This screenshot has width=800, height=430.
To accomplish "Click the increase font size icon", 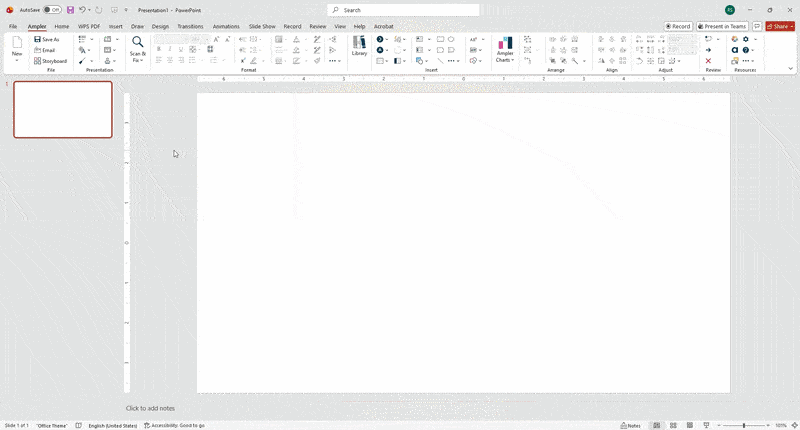I will 216,39.
